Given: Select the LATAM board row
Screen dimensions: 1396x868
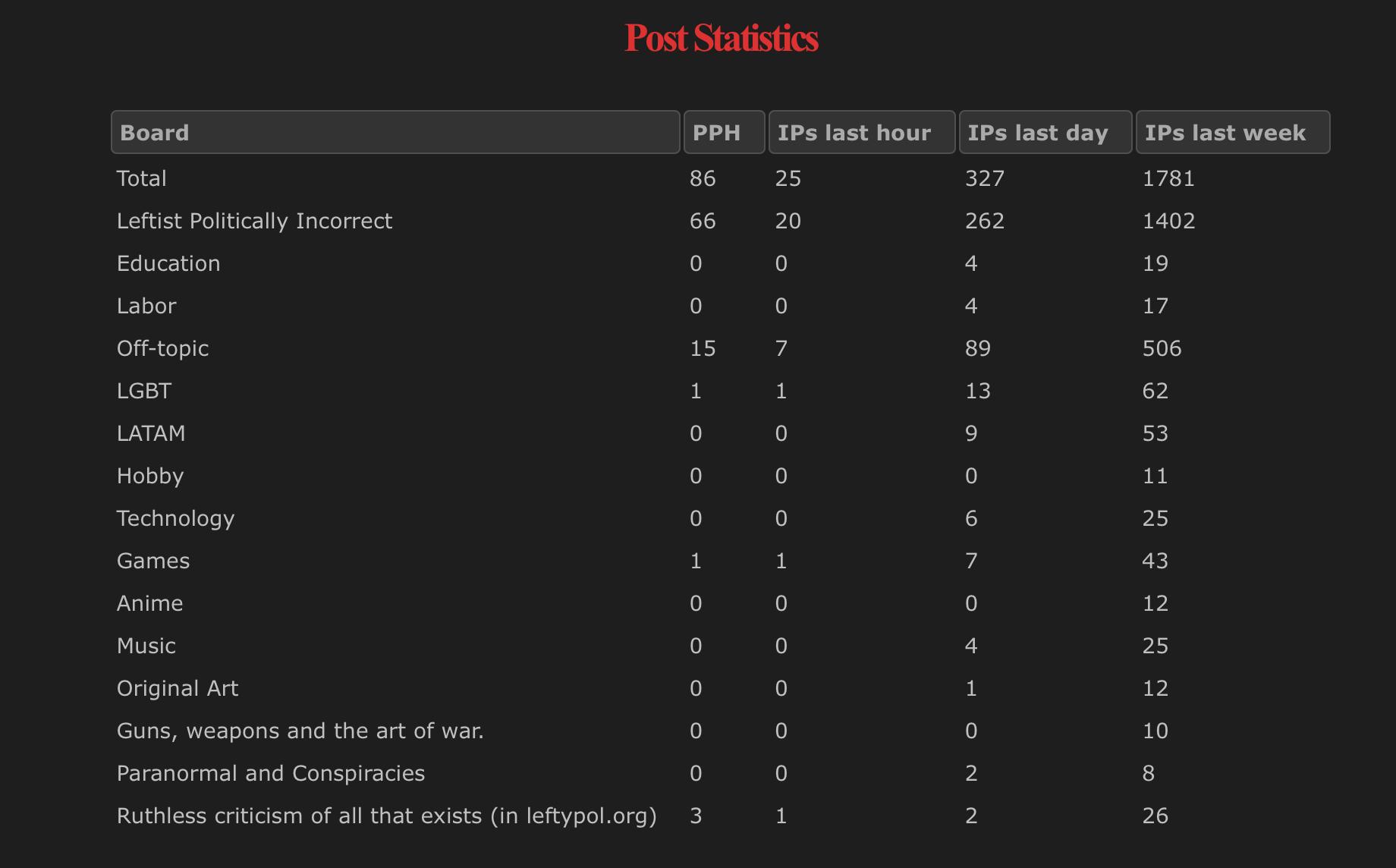Looking at the screenshot, I should tap(151, 433).
